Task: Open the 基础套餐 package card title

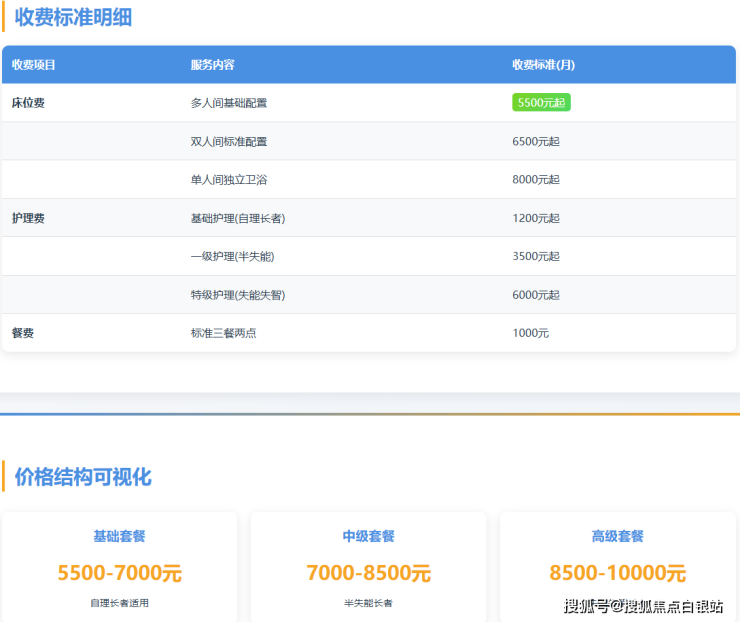Action: click(x=119, y=537)
